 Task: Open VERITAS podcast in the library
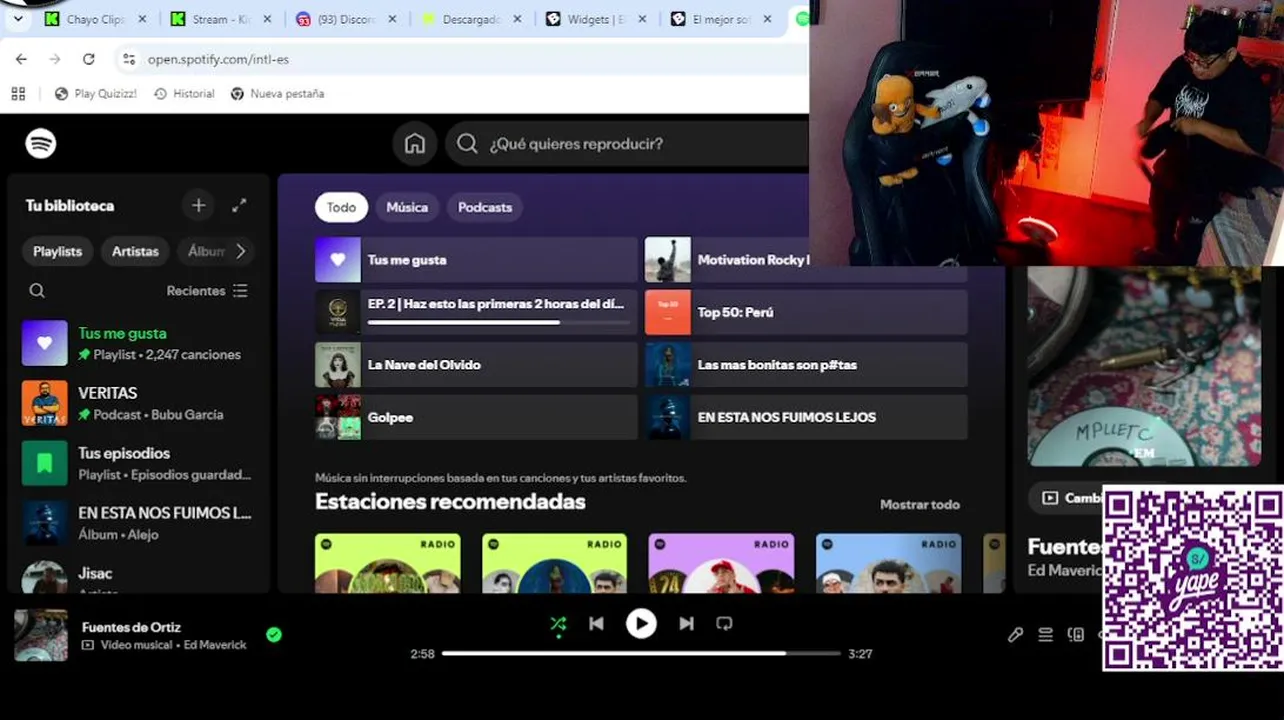click(x=138, y=403)
